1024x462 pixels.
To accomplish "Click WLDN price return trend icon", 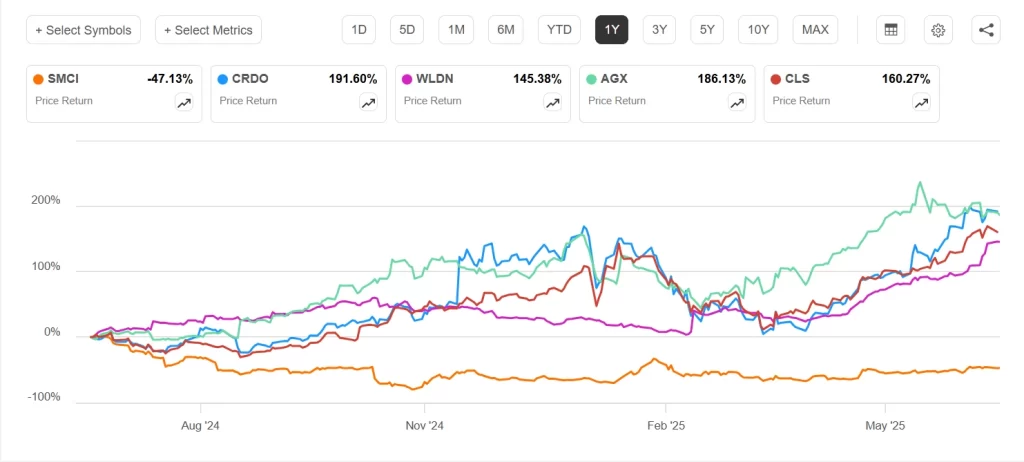I will (x=552, y=102).
